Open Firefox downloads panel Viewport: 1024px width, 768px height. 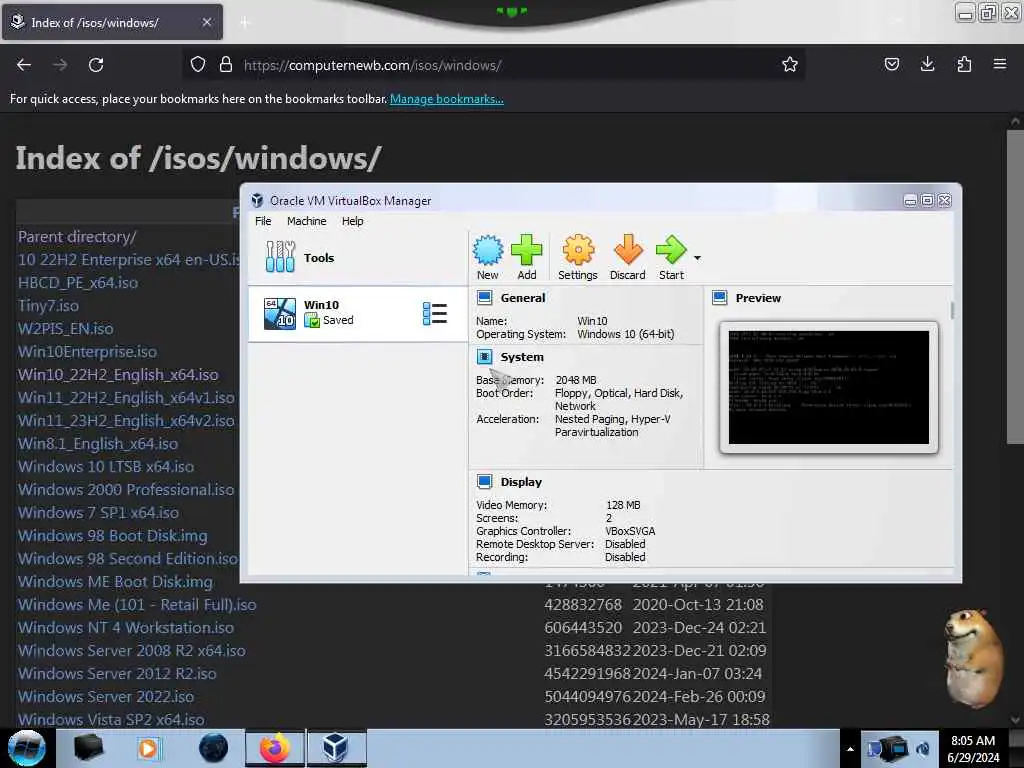tap(927, 65)
